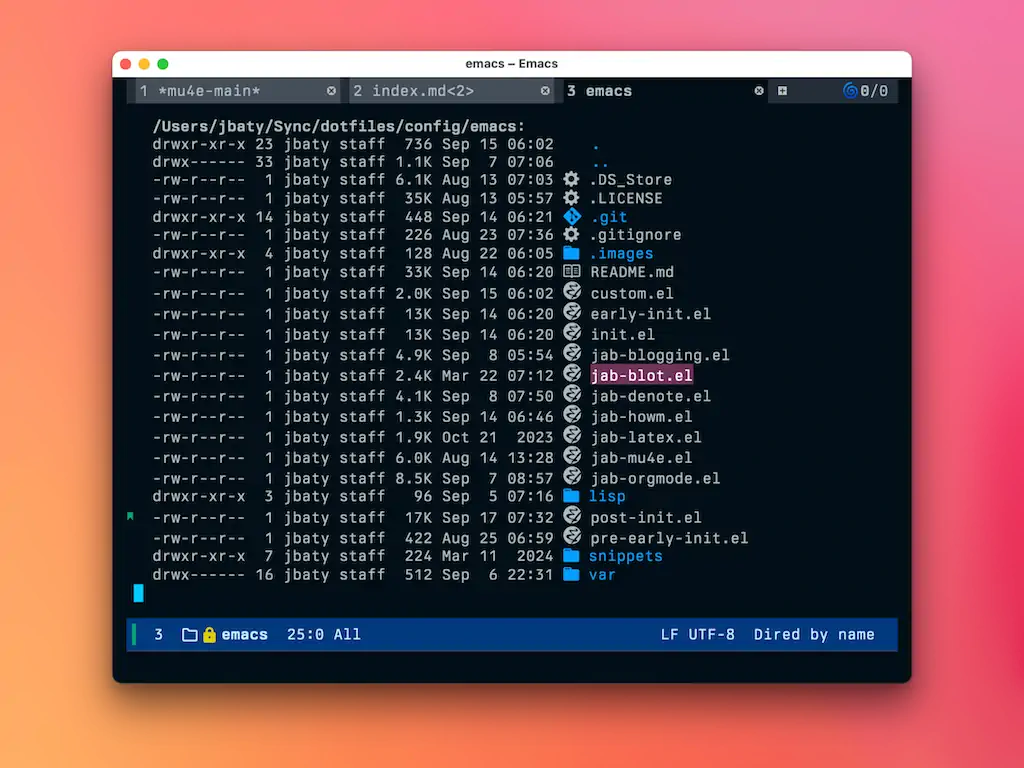Switch to the *mu4e-main* tab
The image size is (1024, 768).
pos(209,91)
